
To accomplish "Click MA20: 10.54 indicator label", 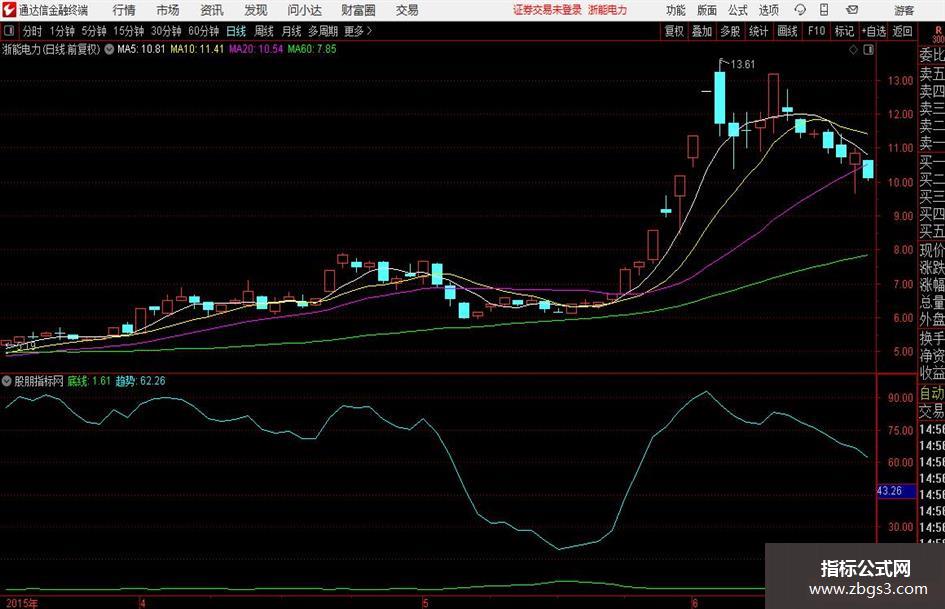I will (x=256, y=49).
